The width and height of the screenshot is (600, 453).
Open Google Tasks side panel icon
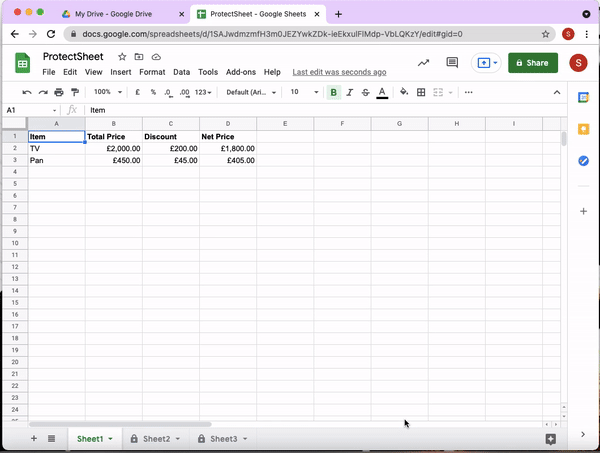click(583, 161)
